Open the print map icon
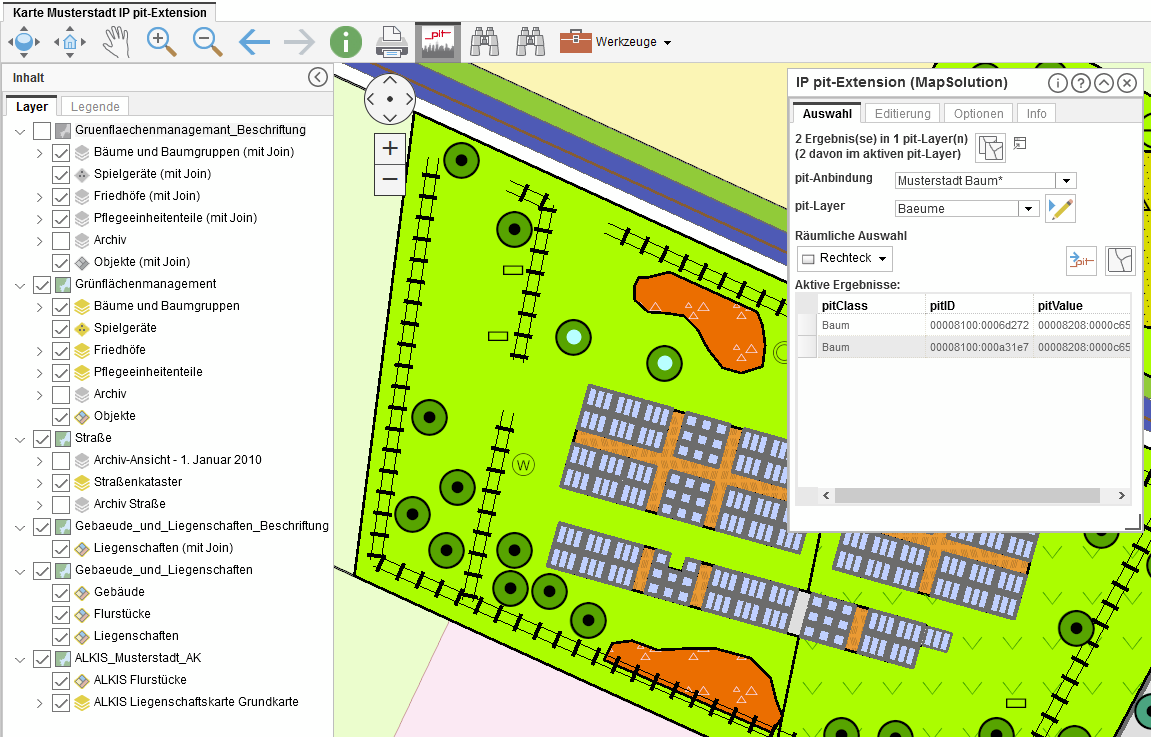Viewport: 1151px width, 737px height. pyautogui.click(x=391, y=42)
